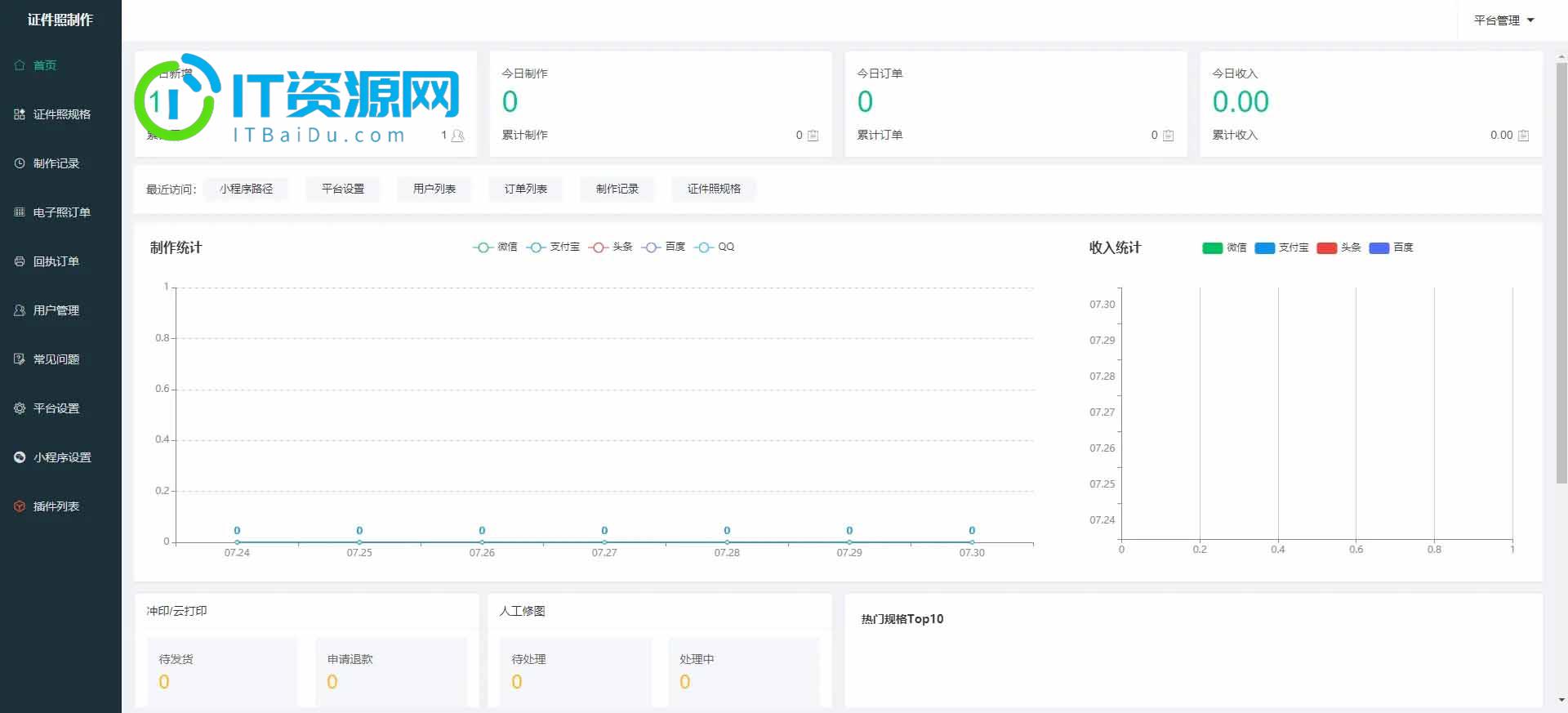Click the 冲印/云打印 section heading
1568x713 pixels.
177,611
